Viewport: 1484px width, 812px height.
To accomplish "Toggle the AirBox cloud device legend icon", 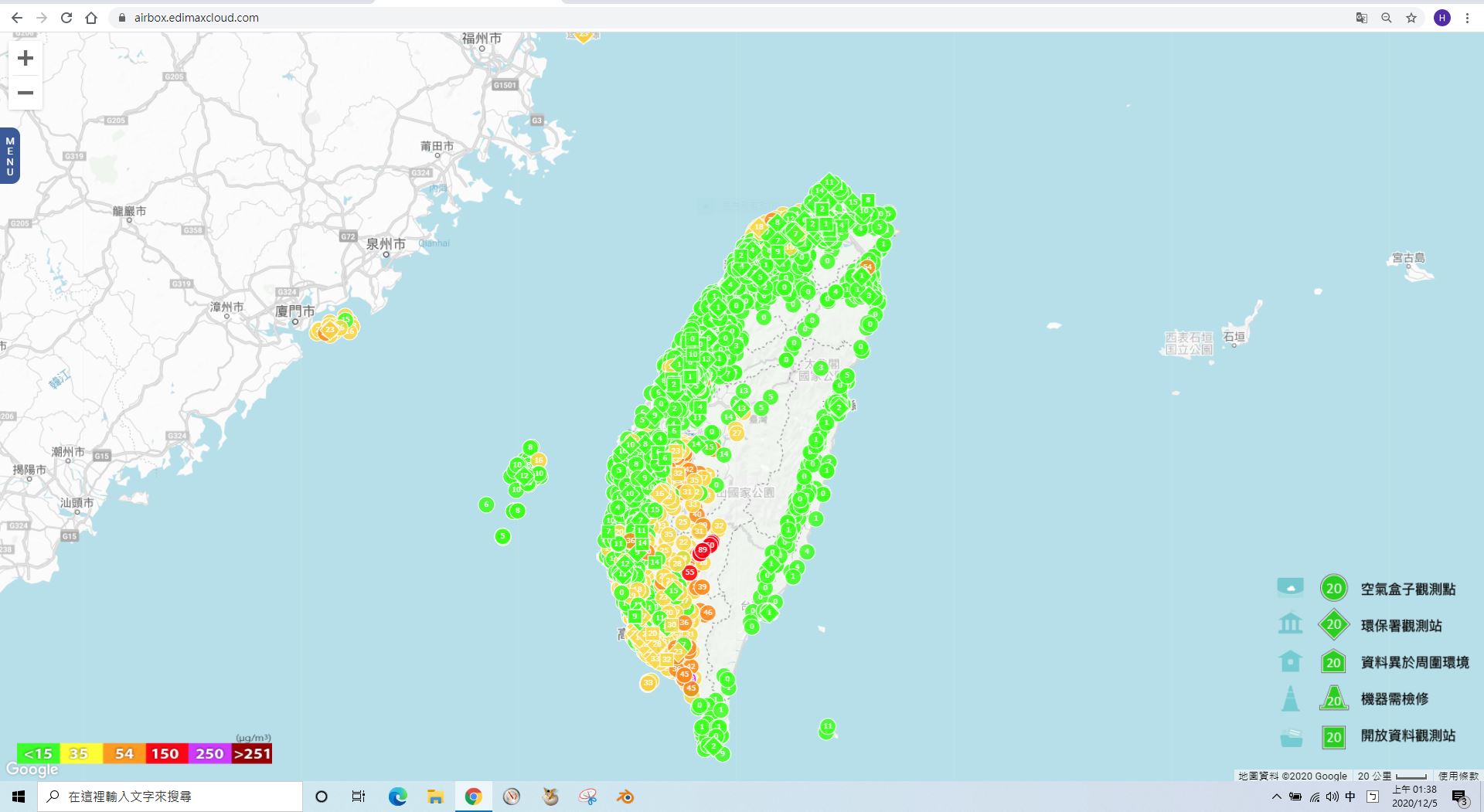I will point(1290,588).
